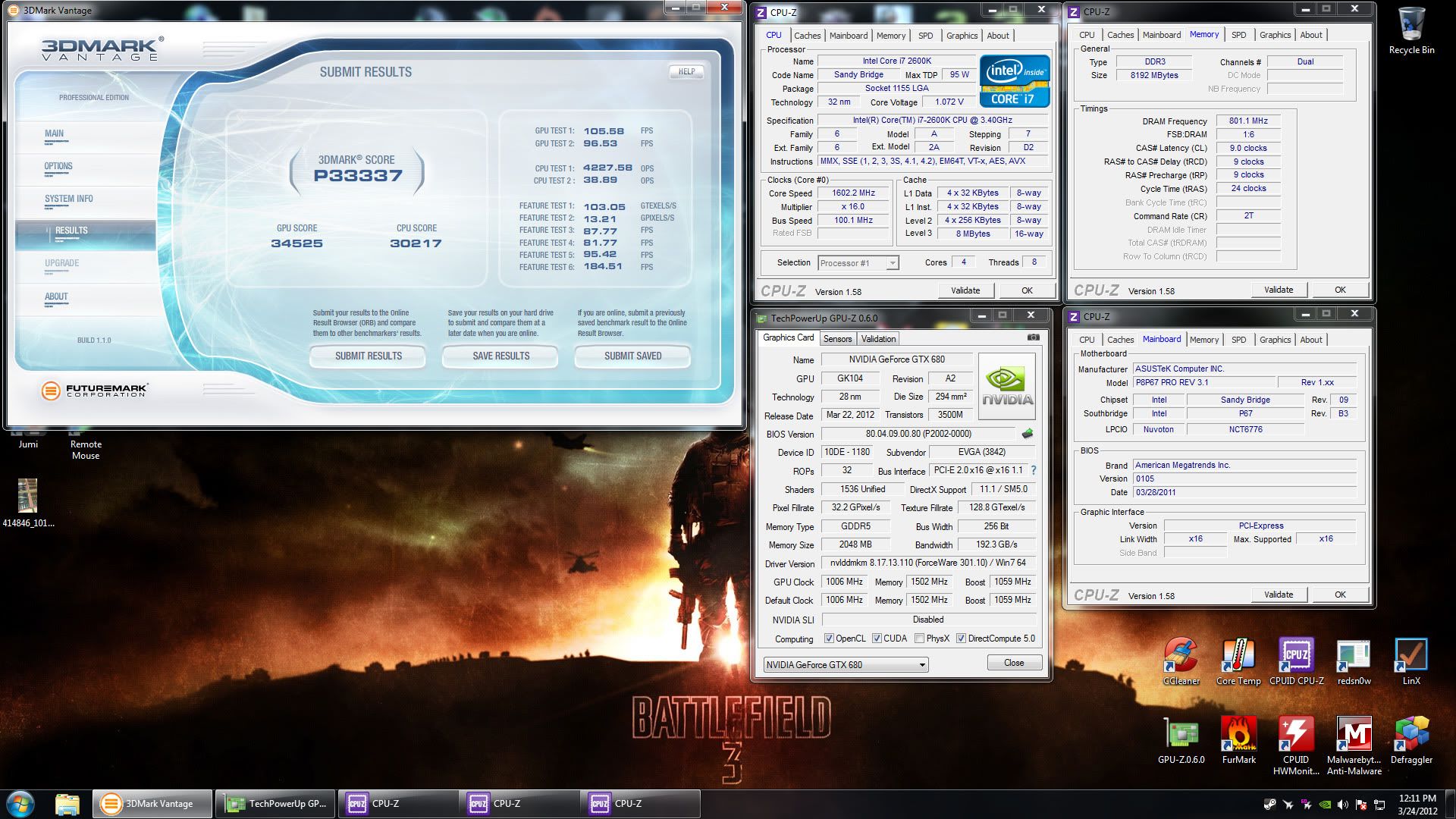Click the BIOS Version field in GPU-Z
1456x819 pixels.
pos(918,434)
